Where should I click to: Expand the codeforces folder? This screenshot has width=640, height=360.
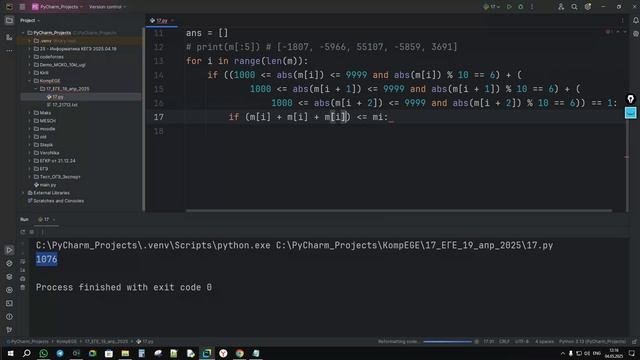click(30, 57)
